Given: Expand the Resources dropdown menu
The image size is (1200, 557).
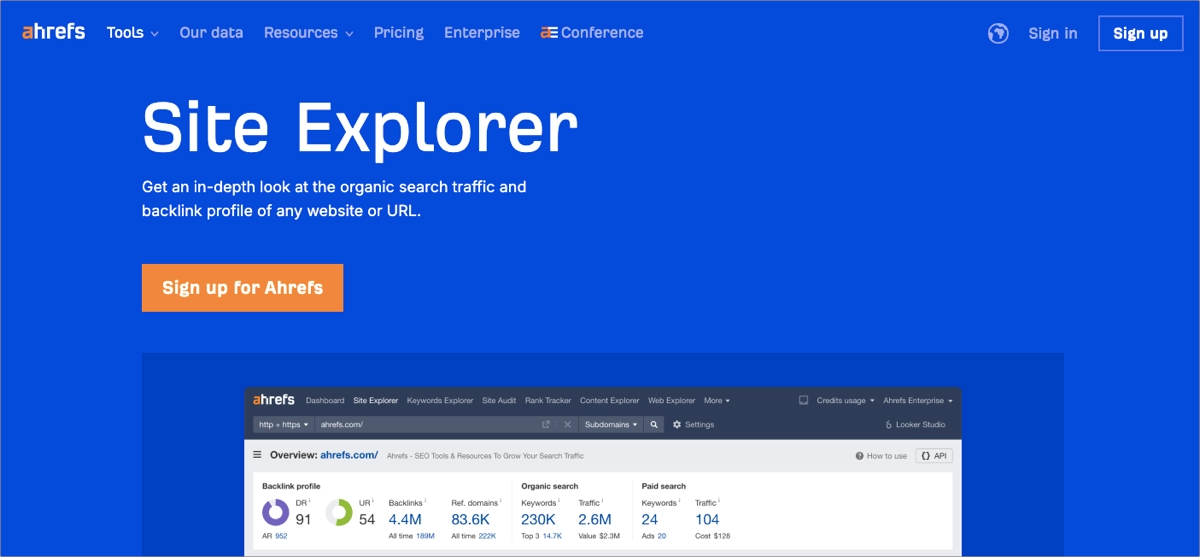Looking at the screenshot, I should [308, 33].
